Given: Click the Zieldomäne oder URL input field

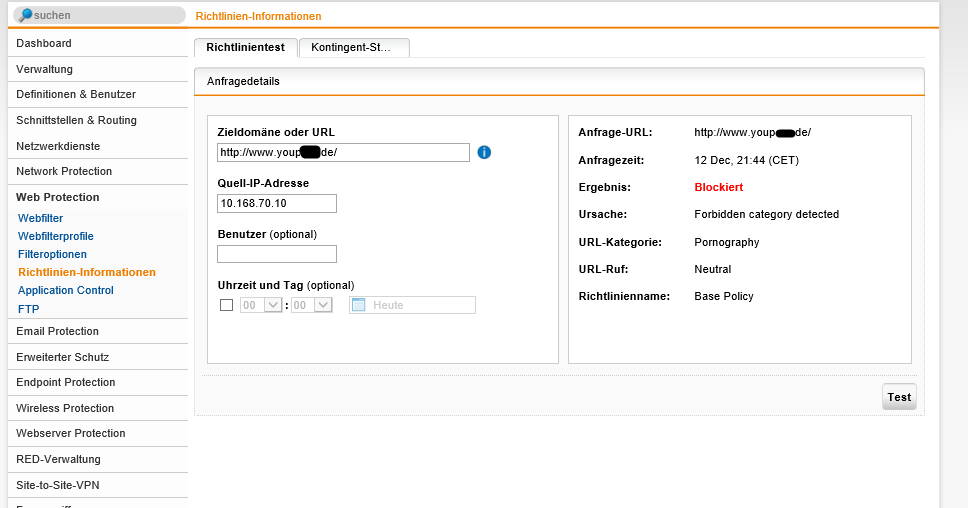Looking at the screenshot, I should [x=343, y=152].
